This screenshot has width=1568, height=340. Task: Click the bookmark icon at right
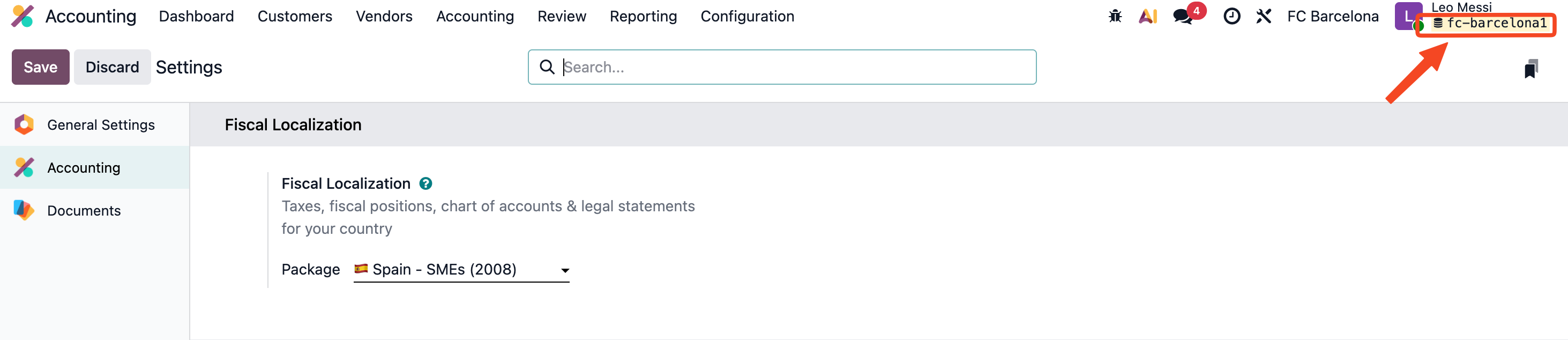coord(1531,68)
